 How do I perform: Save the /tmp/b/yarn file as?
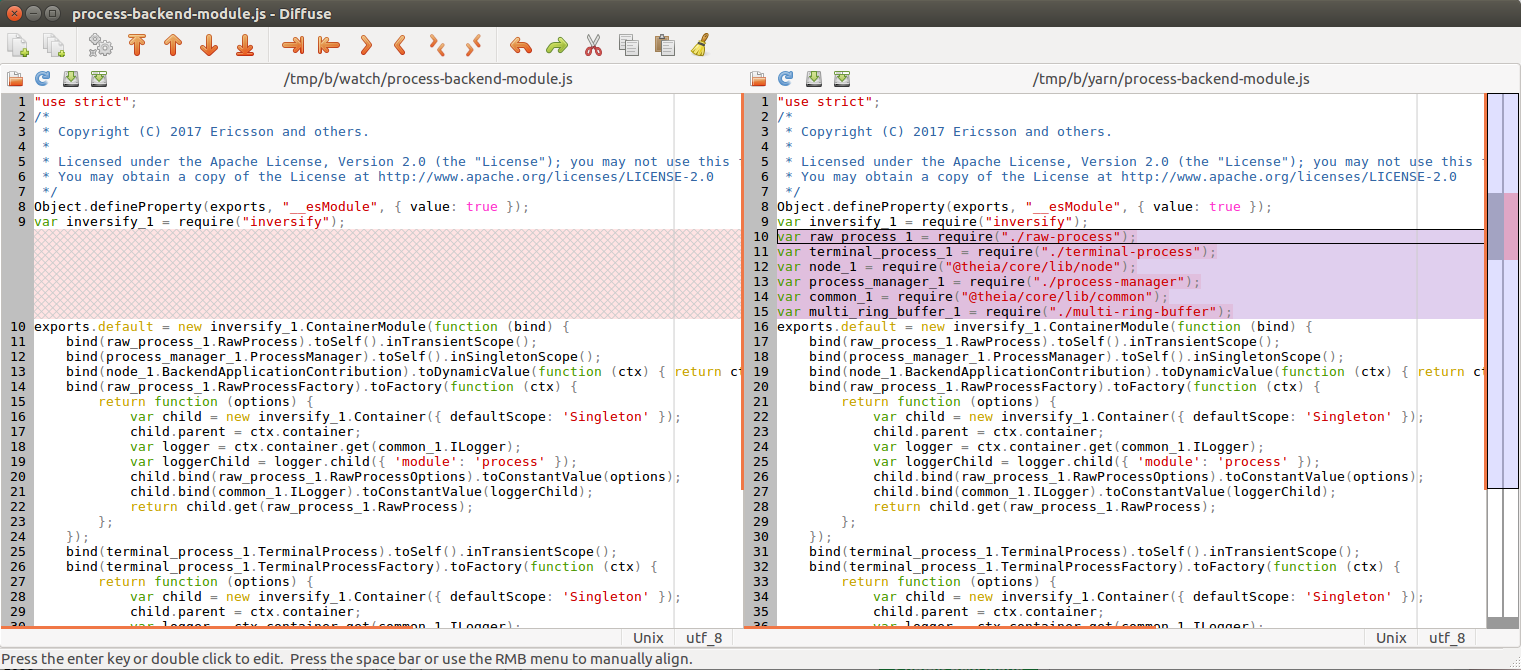pyautogui.click(x=842, y=78)
